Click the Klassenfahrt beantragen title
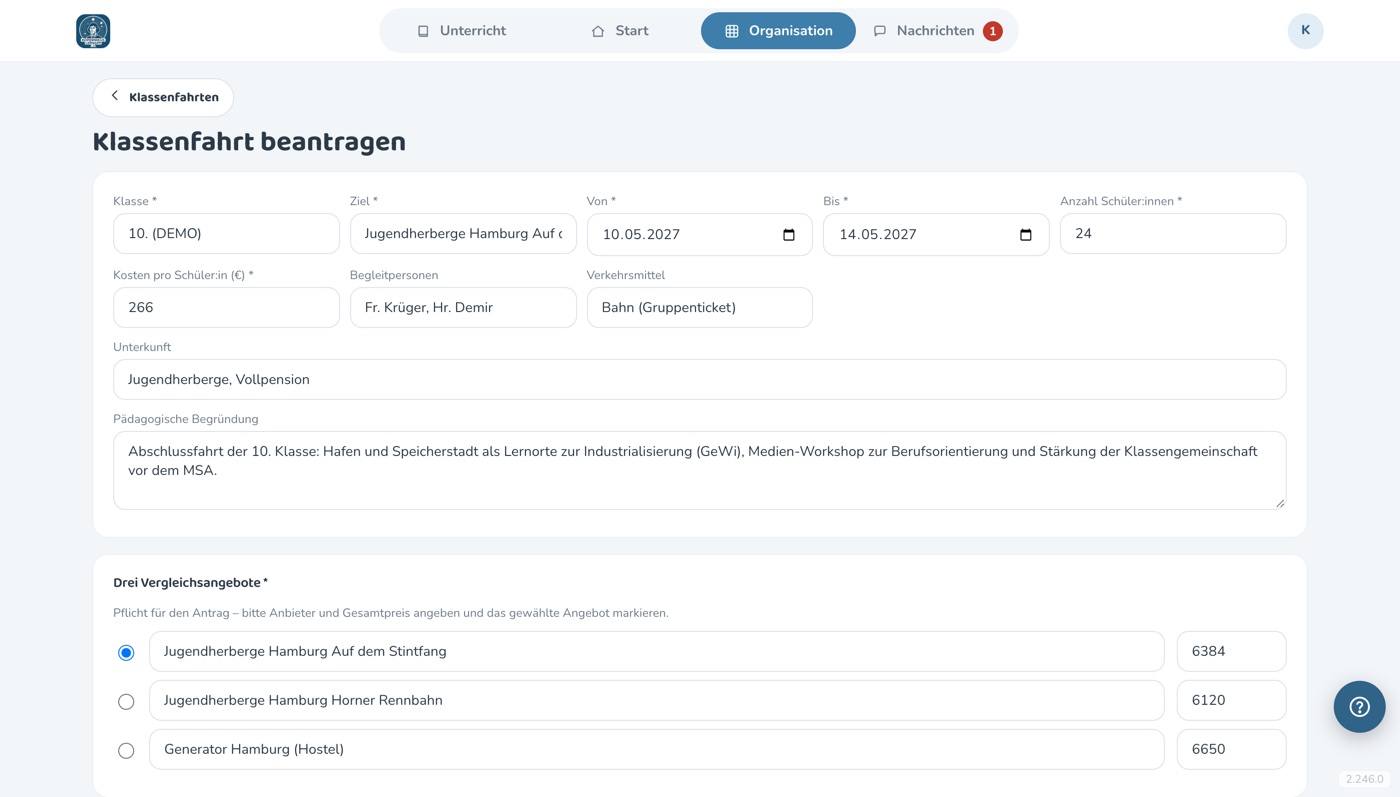Viewport: 1400px width, 797px height. pyautogui.click(x=249, y=142)
